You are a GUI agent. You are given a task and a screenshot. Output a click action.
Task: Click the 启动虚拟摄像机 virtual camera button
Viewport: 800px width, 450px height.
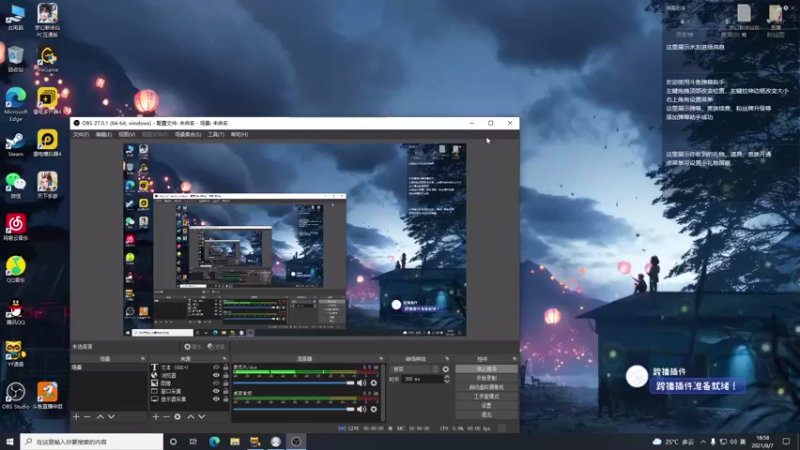coord(486,387)
